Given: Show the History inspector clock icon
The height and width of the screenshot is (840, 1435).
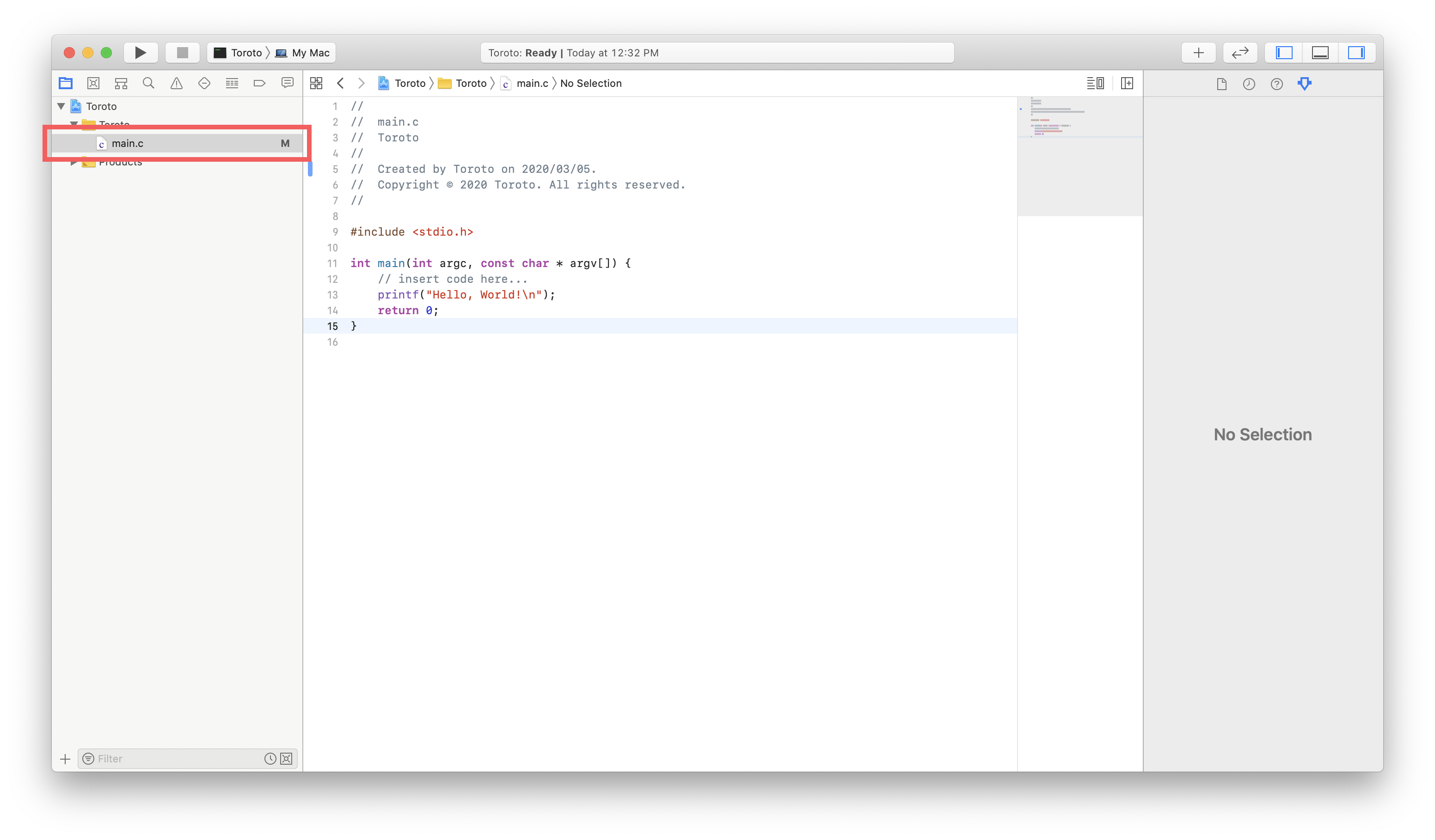Looking at the screenshot, I should 1249,84.
